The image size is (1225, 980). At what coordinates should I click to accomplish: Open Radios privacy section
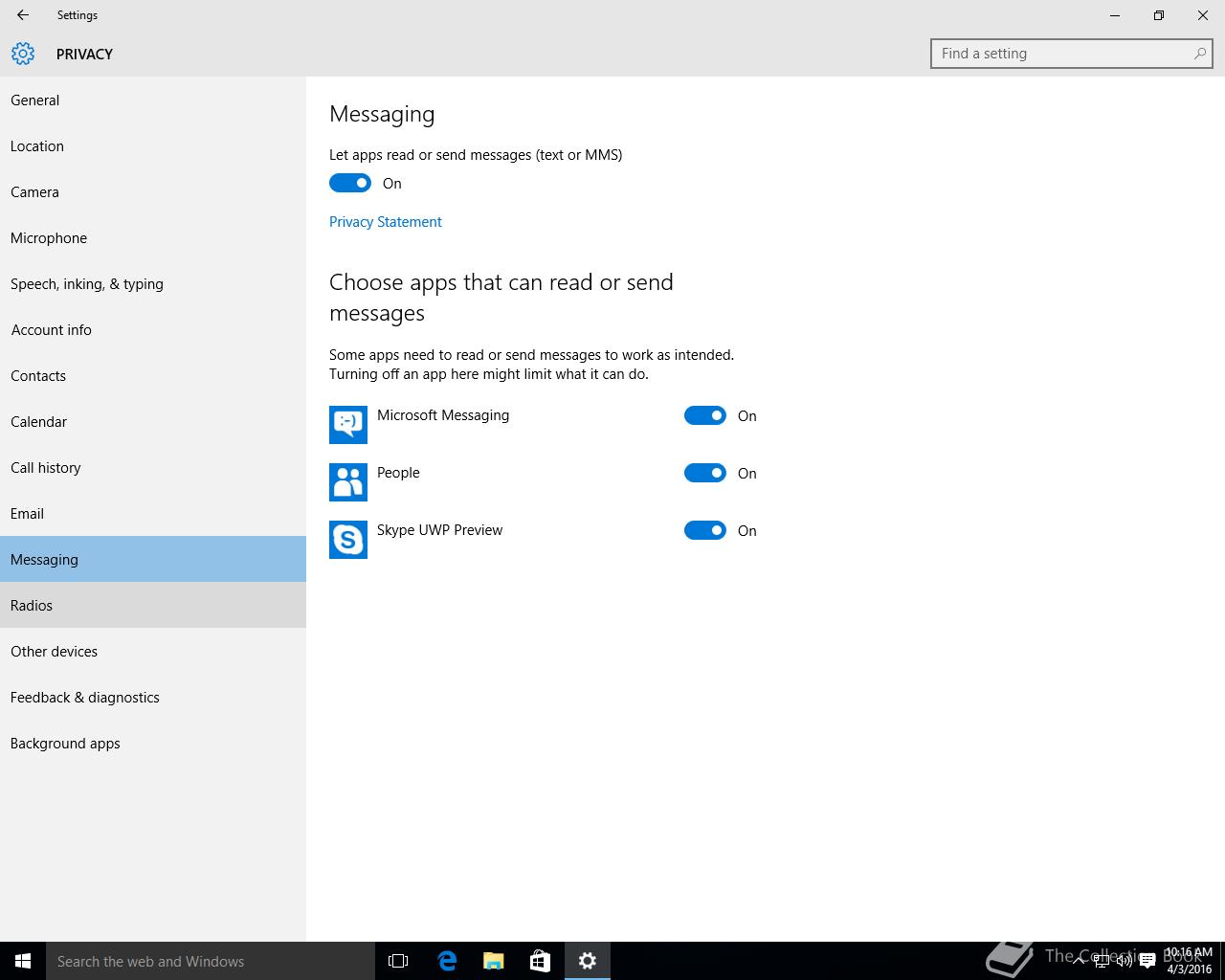153,605
